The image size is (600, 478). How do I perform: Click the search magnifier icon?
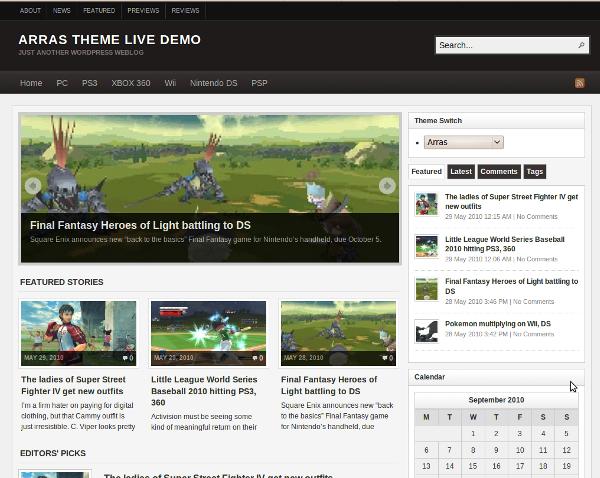coord(581,45)
